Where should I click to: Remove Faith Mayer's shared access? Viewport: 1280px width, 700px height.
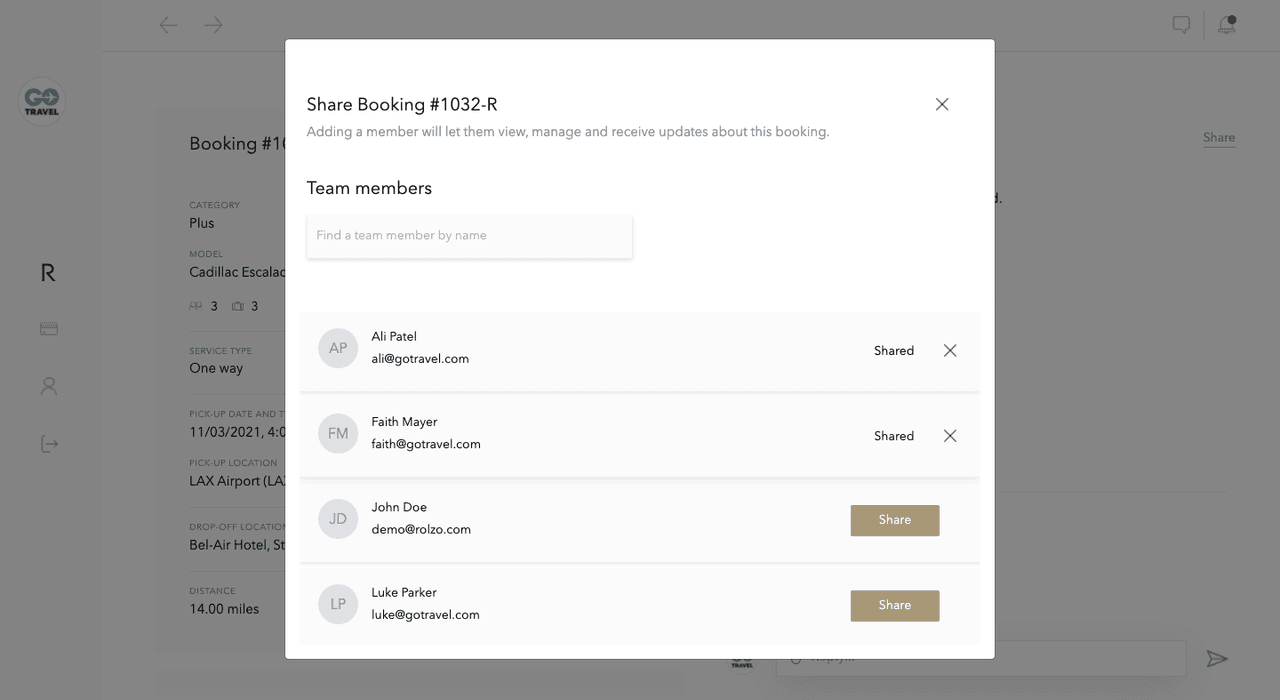(950, 436)
